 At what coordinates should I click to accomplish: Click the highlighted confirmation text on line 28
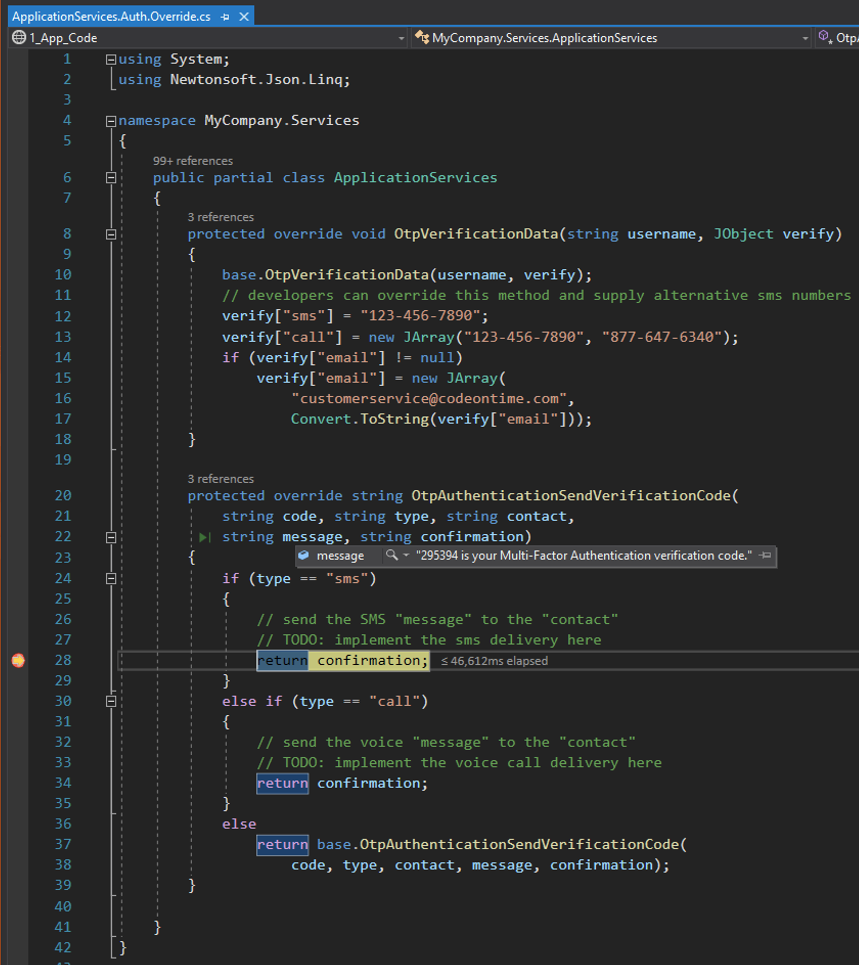click(x=369, y=660)
